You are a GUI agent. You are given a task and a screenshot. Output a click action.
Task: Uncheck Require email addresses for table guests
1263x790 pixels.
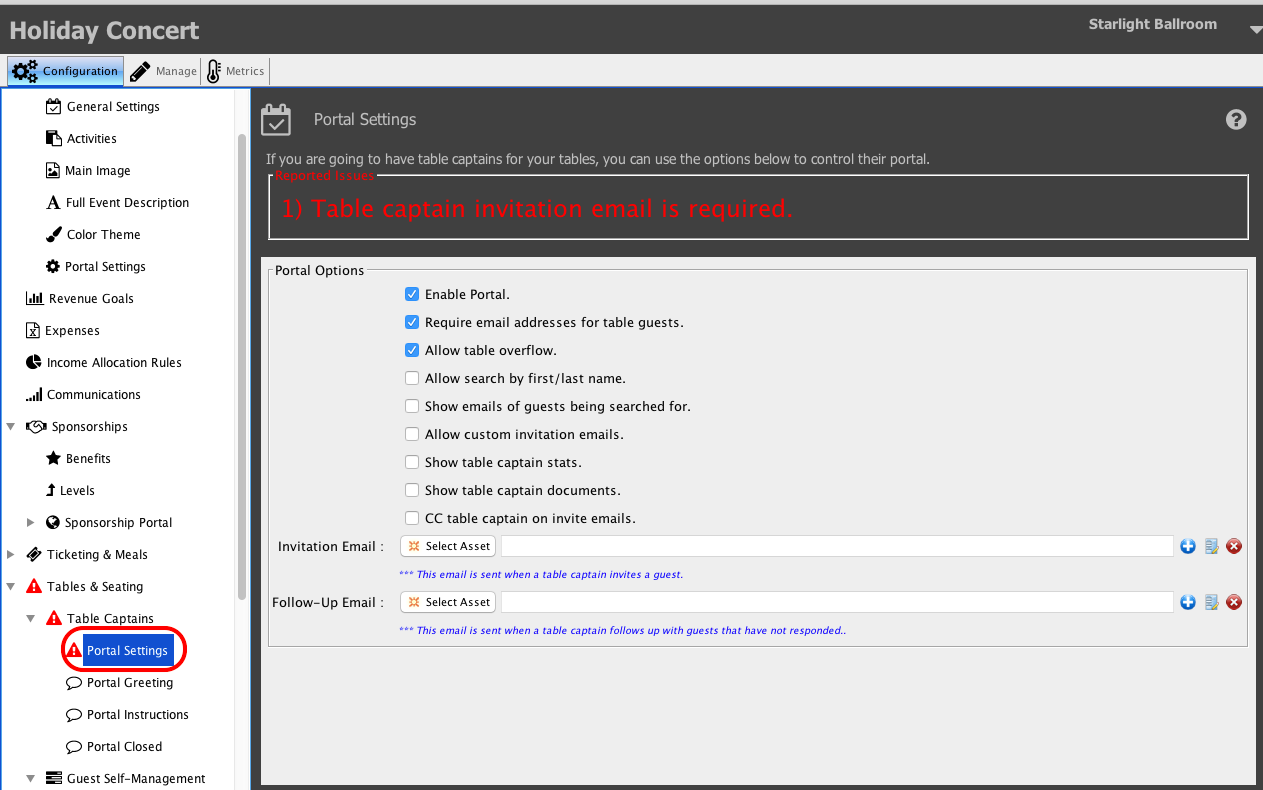point(412,322)
